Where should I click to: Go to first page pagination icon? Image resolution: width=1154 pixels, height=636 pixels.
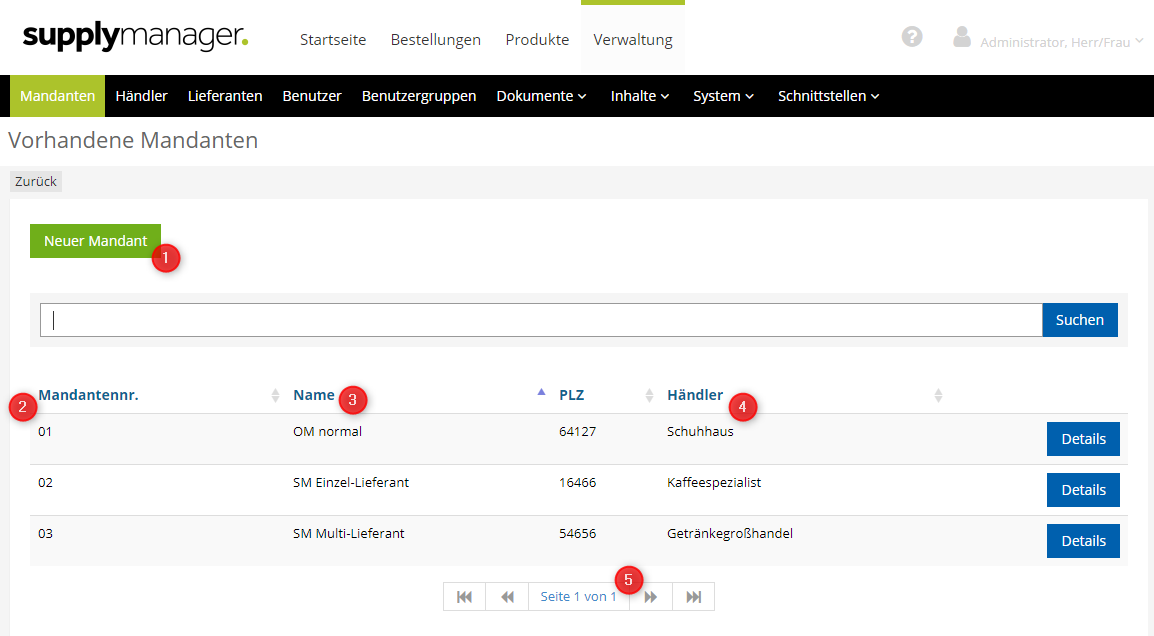tap(465, 597)
